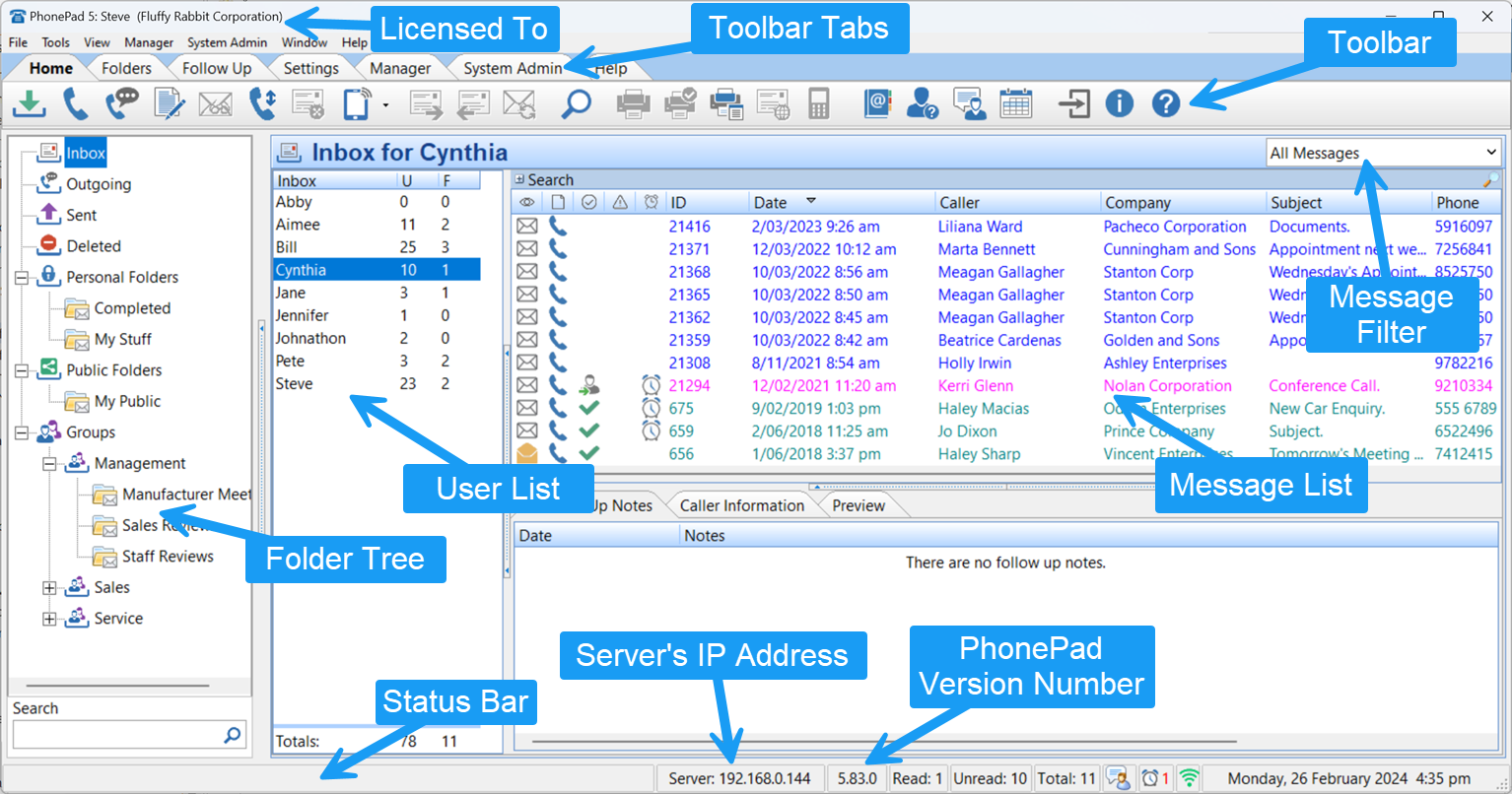
Task: Select user Aimee in the user list
Action: click(x=377, y=225)
